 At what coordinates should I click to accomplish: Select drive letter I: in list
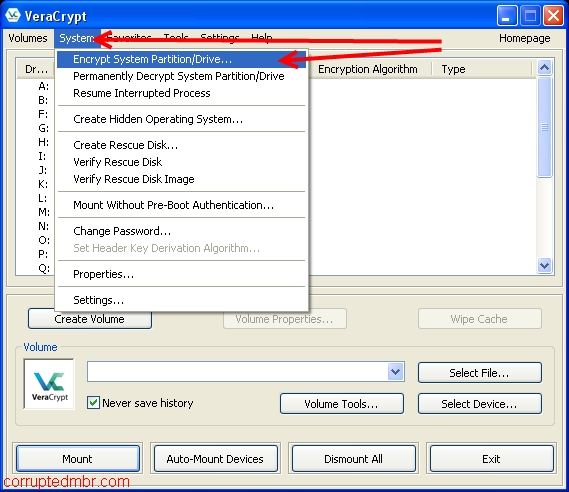(43, 156)
